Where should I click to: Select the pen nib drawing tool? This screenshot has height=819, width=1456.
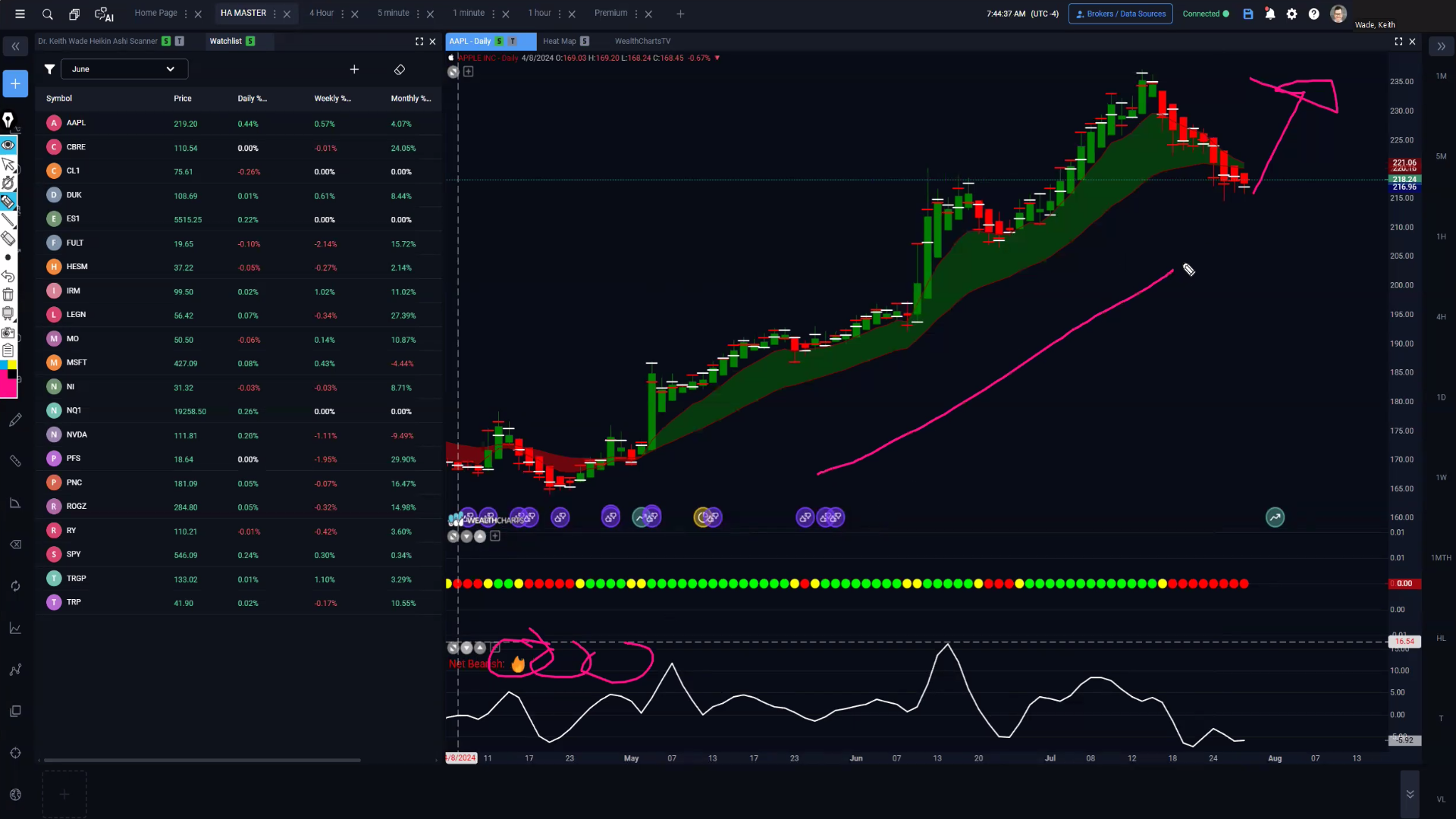pyautogui.click(x=8, y=120)
